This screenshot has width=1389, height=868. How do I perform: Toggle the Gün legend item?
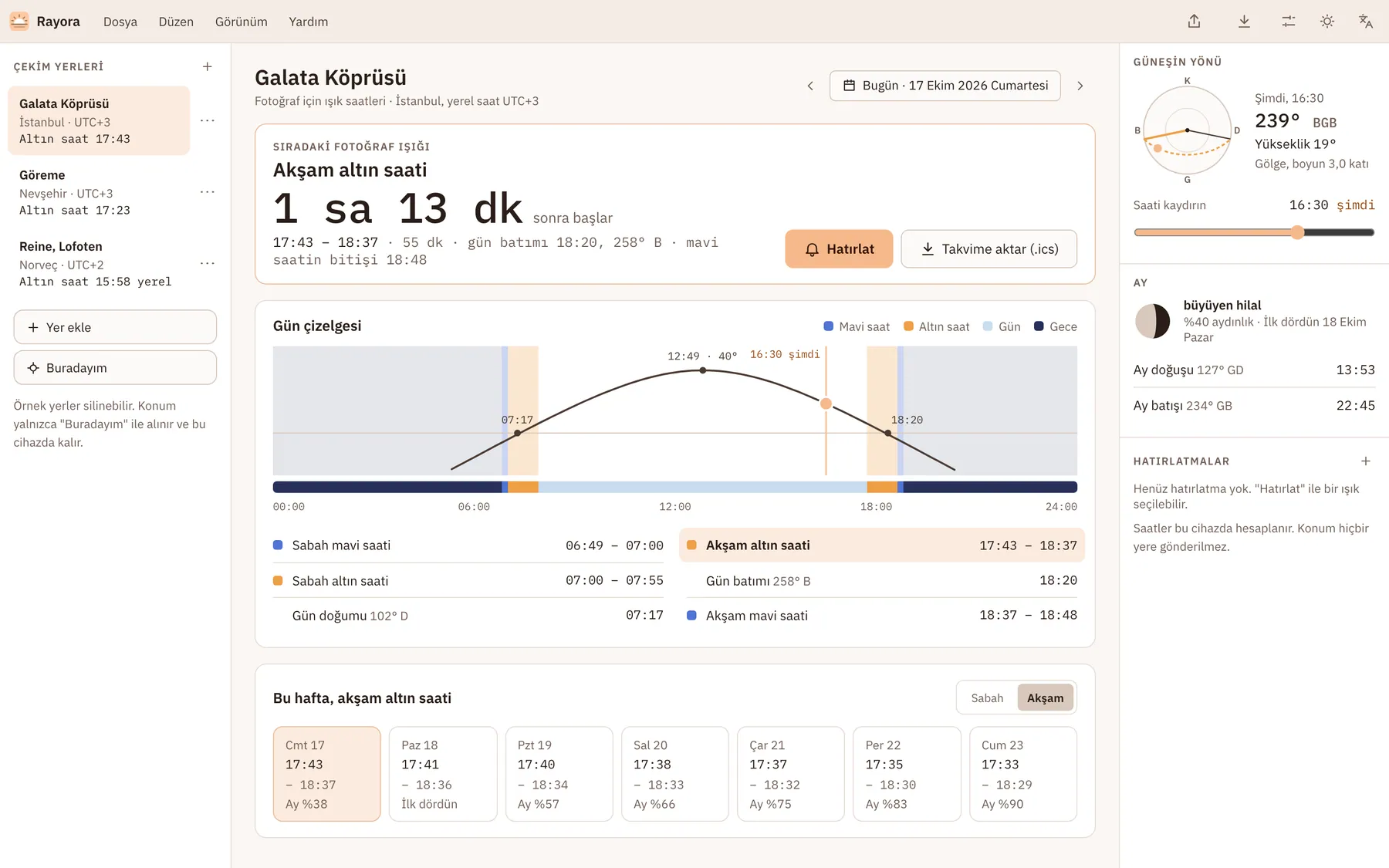click(x=1002, y=326)
